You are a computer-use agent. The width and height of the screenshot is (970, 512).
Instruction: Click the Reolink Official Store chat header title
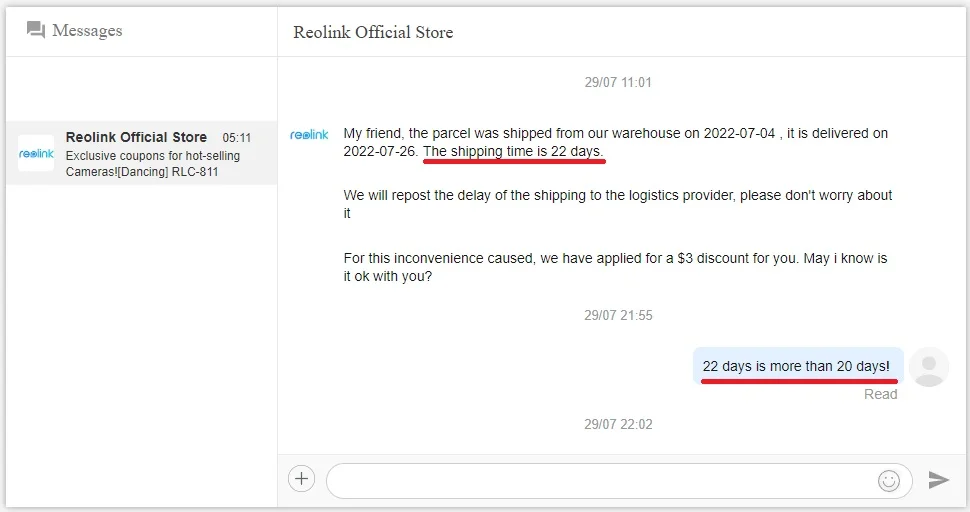(x=373, y=32)
